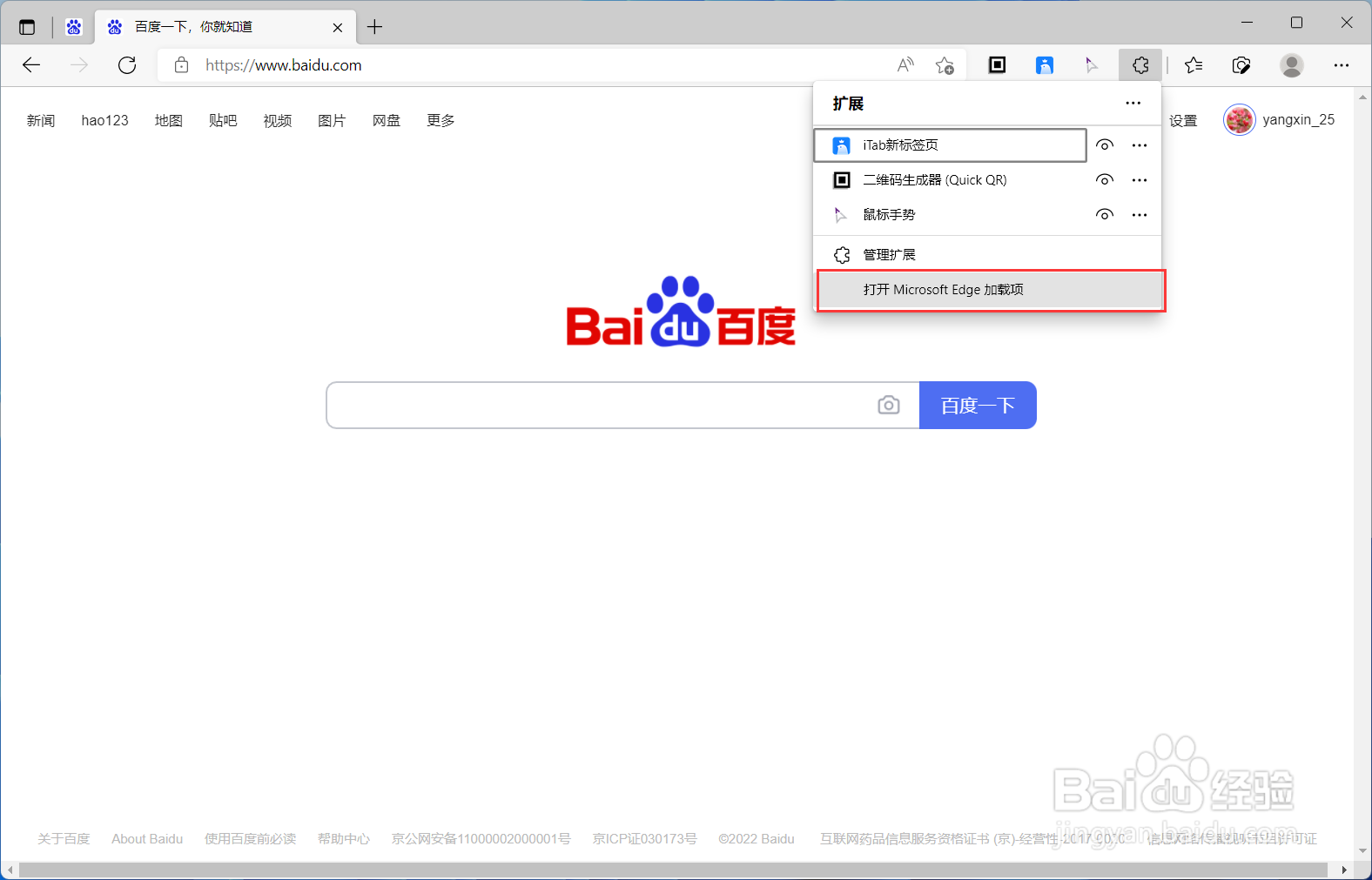View site information lock icon
Screen dimensions: 1372x880
click(181, 65)
